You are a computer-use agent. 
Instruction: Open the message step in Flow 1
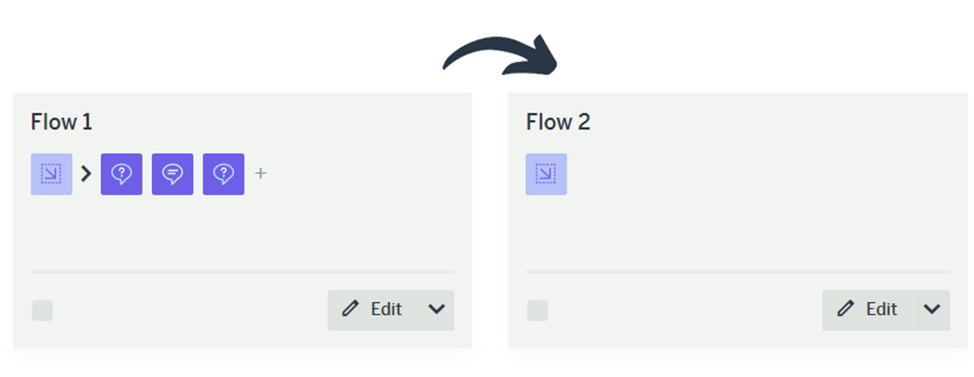pyautogui.click(x=173, y=174)
